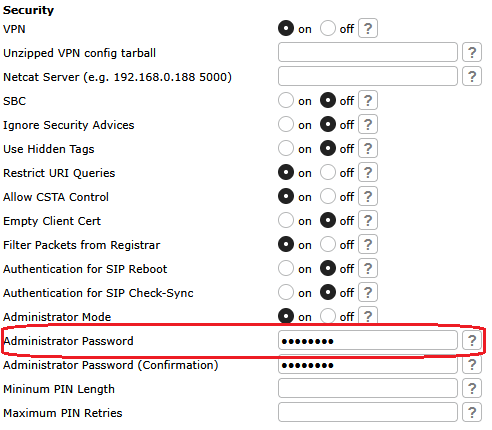492x430 pixels.
Task: Set SBC to on
Action: click(x=286, y=100)
